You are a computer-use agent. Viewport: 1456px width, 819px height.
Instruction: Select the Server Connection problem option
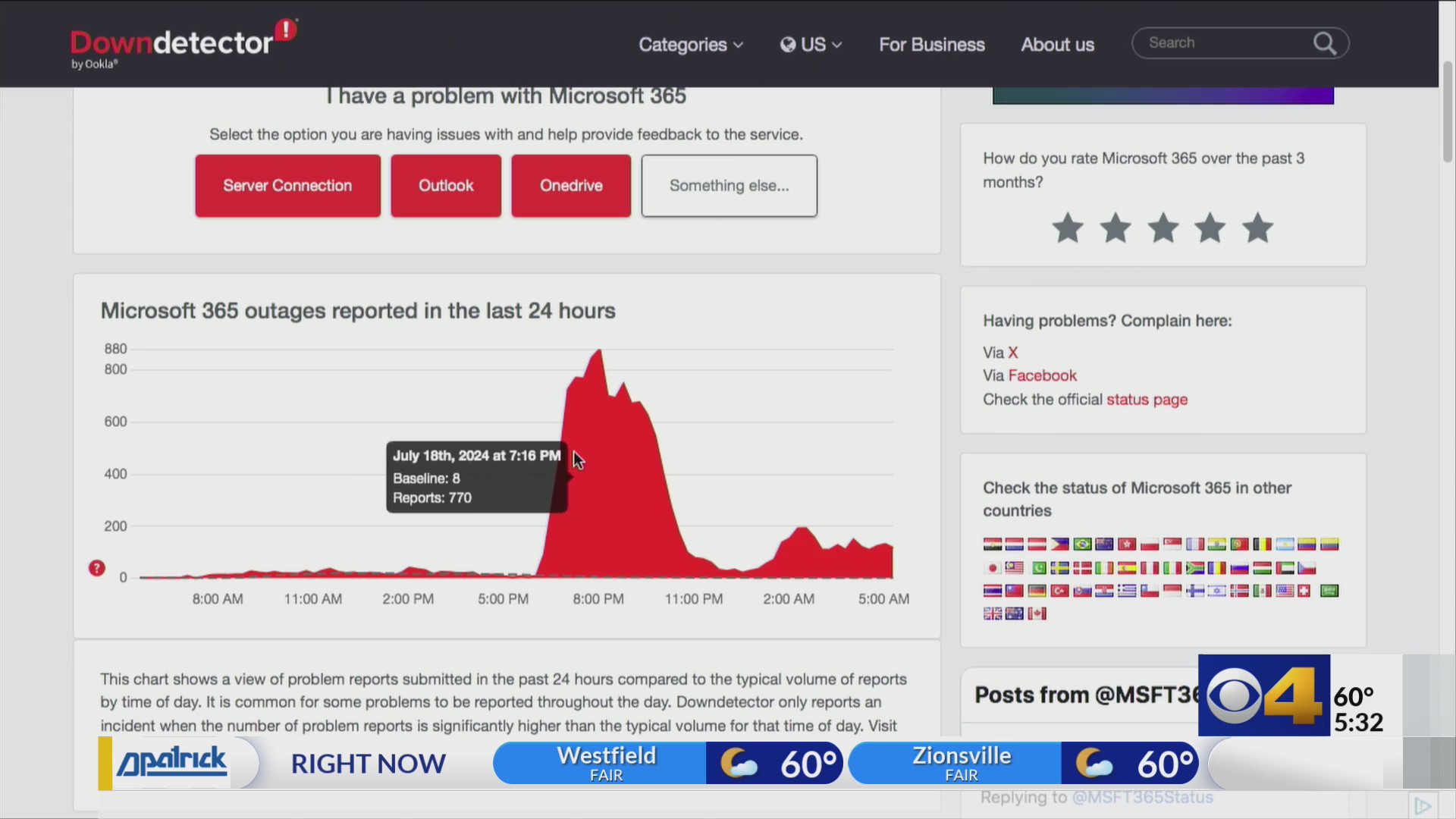pos(287,185)
